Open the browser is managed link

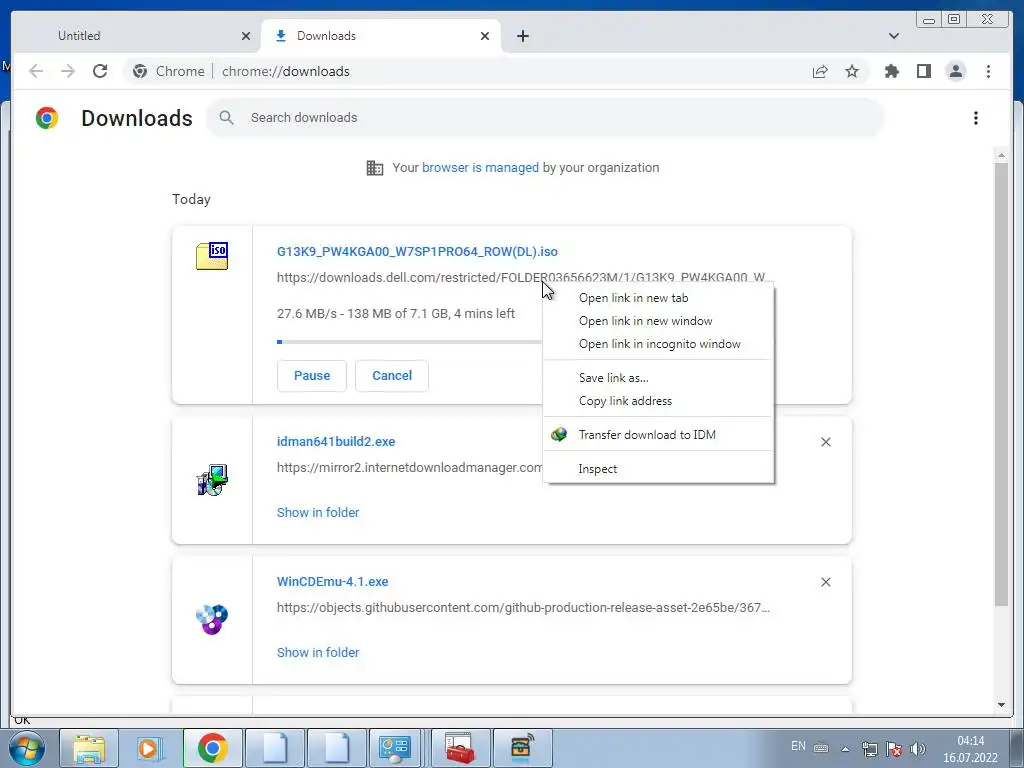pos(480,168)
